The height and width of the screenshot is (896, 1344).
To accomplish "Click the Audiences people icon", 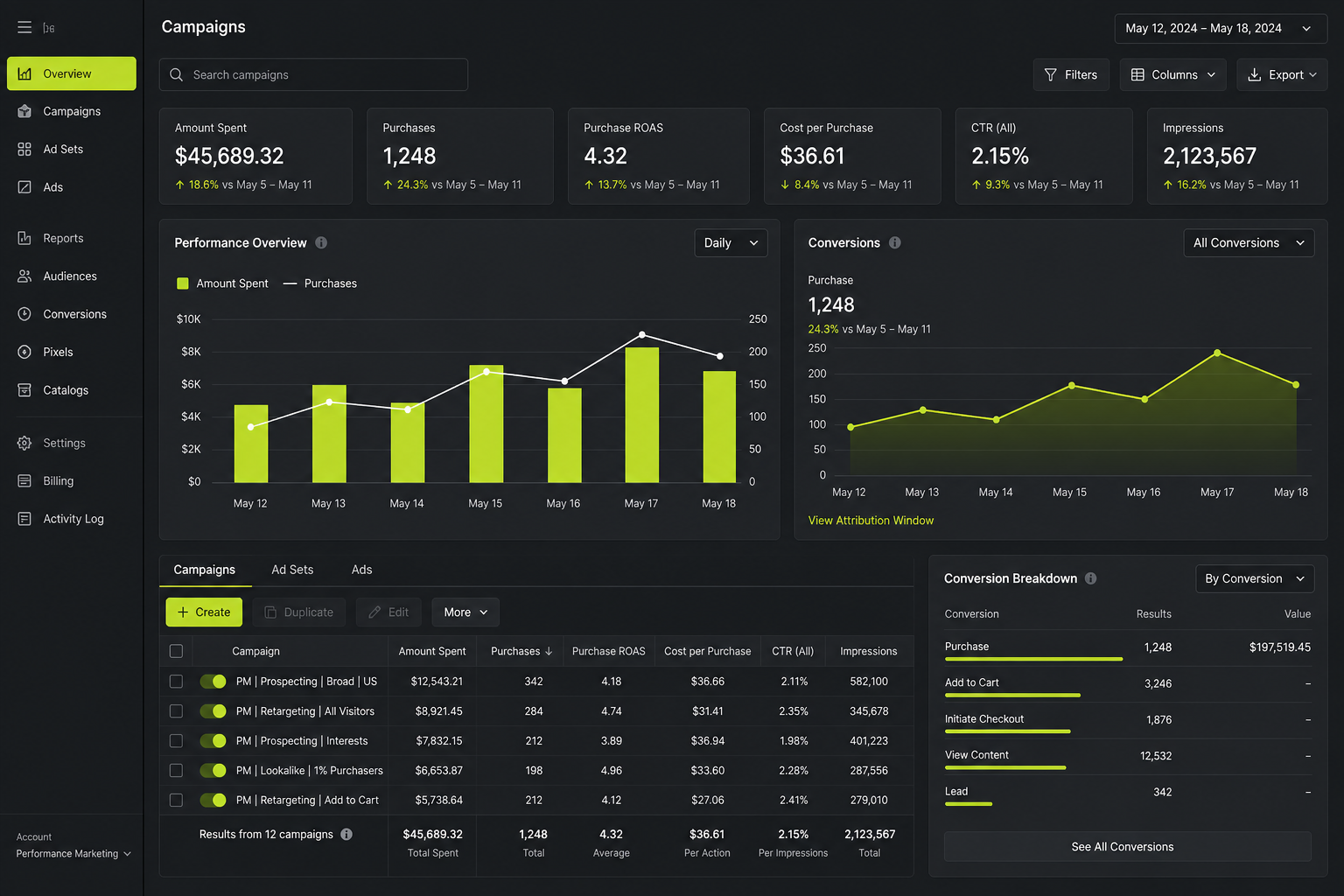I will click(24, 276).
